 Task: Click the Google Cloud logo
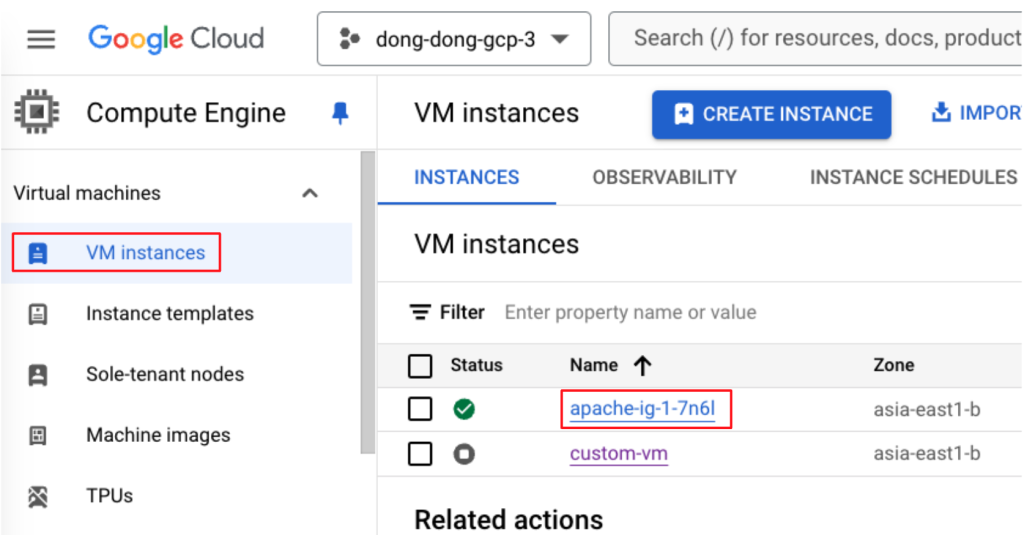click(176, 39)
